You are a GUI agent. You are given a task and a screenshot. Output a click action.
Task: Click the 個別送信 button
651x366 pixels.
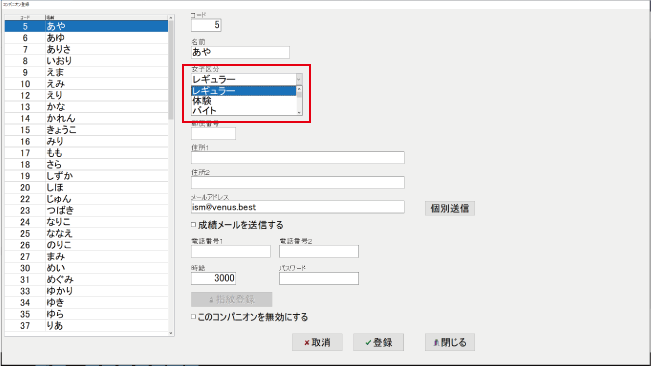(x=450, y=208)
